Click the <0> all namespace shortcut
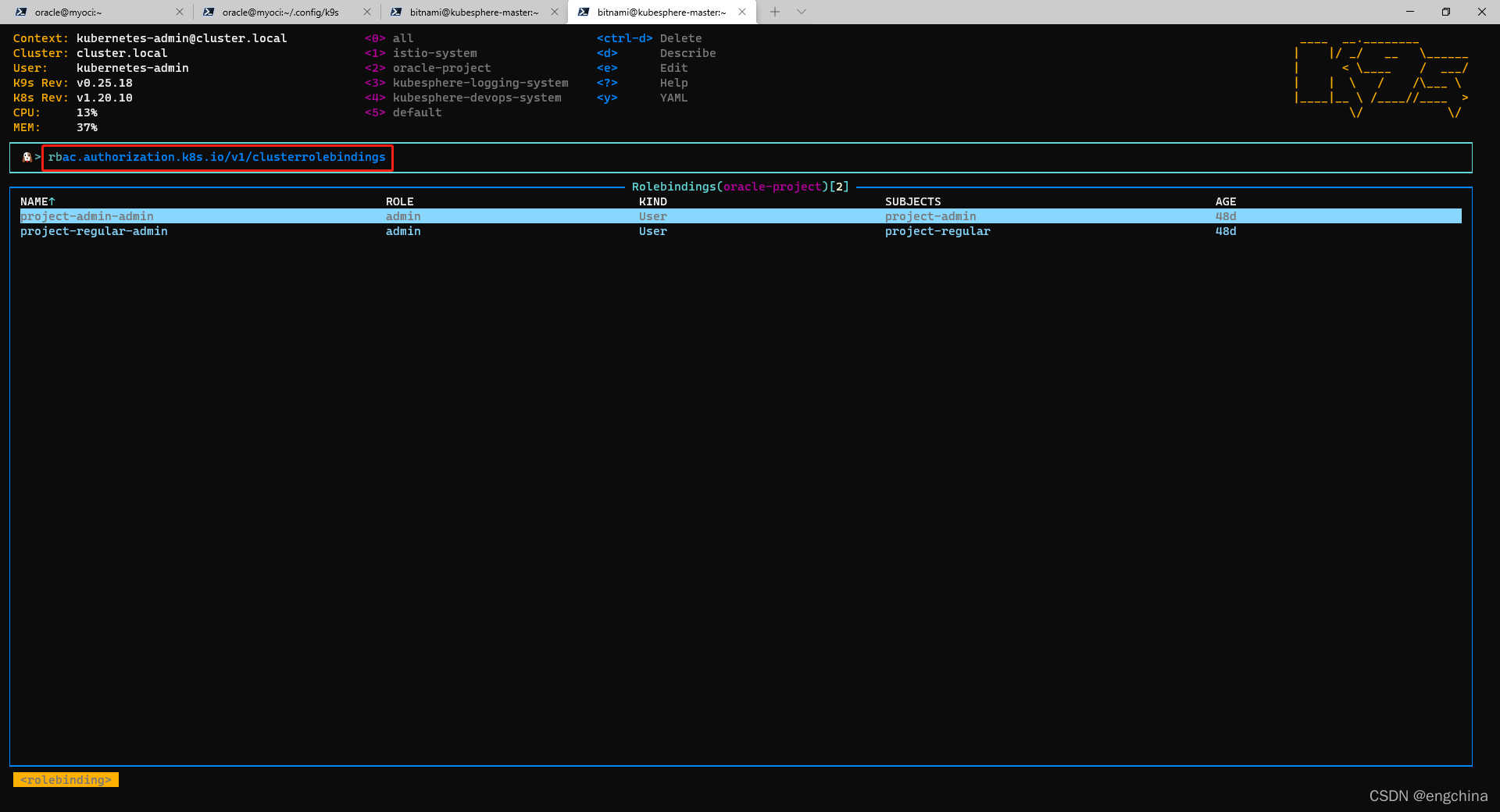This screenshot has width=1500, height=812. coord(388,38)
